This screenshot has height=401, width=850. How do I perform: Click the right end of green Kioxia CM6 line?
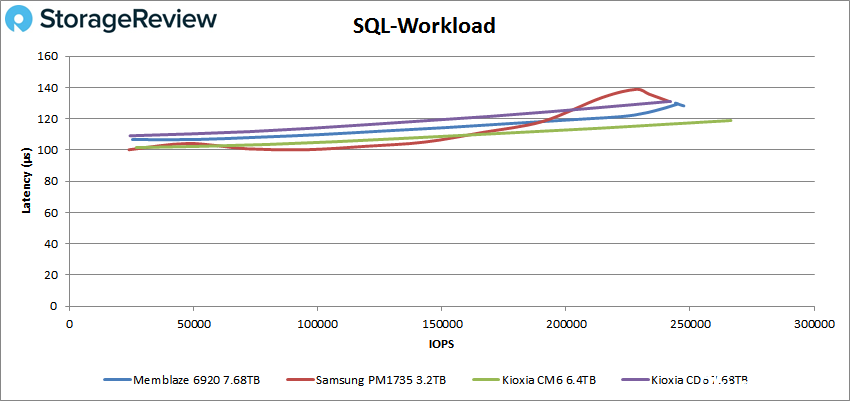tap(730, 120)
